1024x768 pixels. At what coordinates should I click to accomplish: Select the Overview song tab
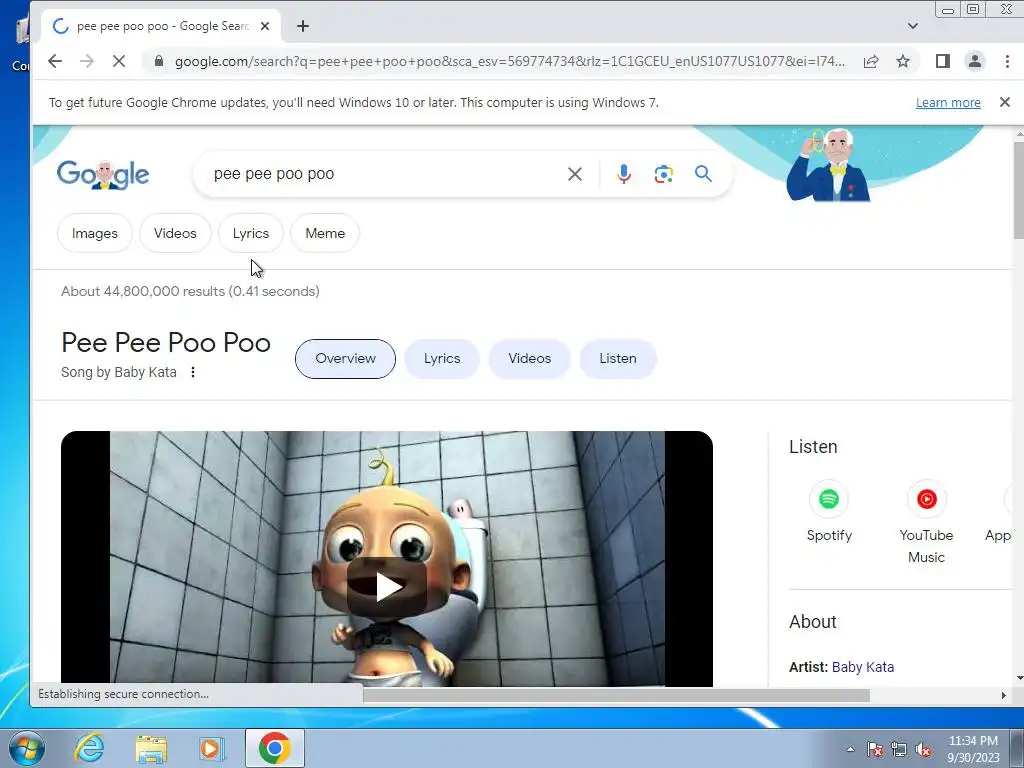(345, 359)
